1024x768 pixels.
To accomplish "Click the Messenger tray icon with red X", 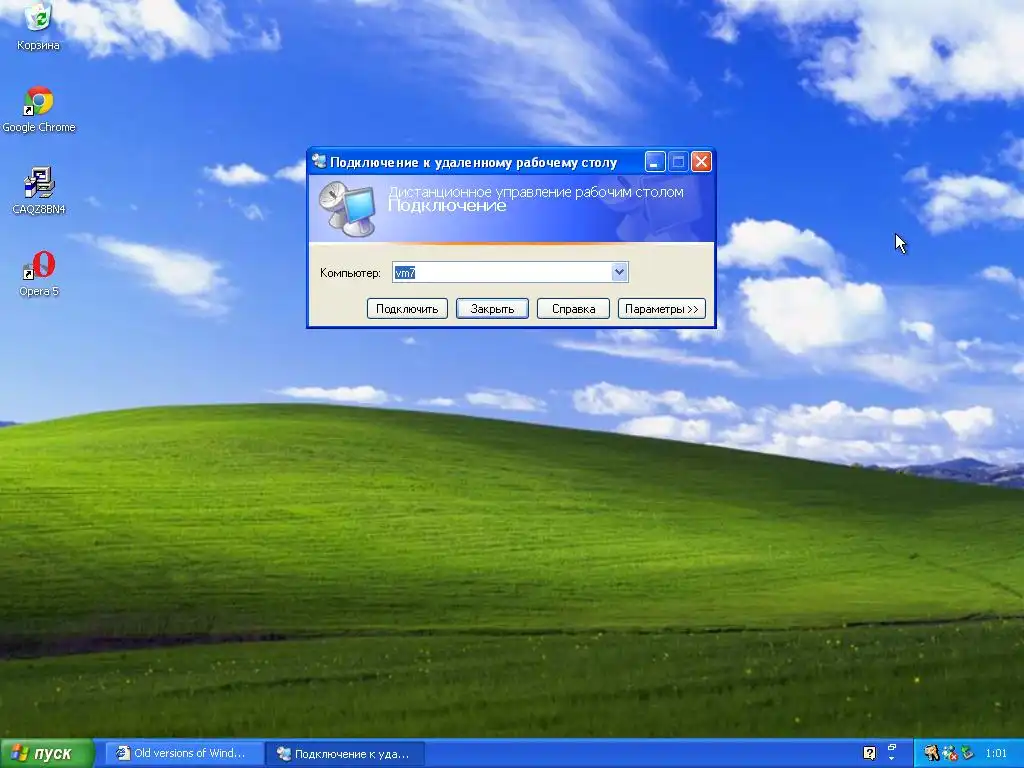I will 950,753.
